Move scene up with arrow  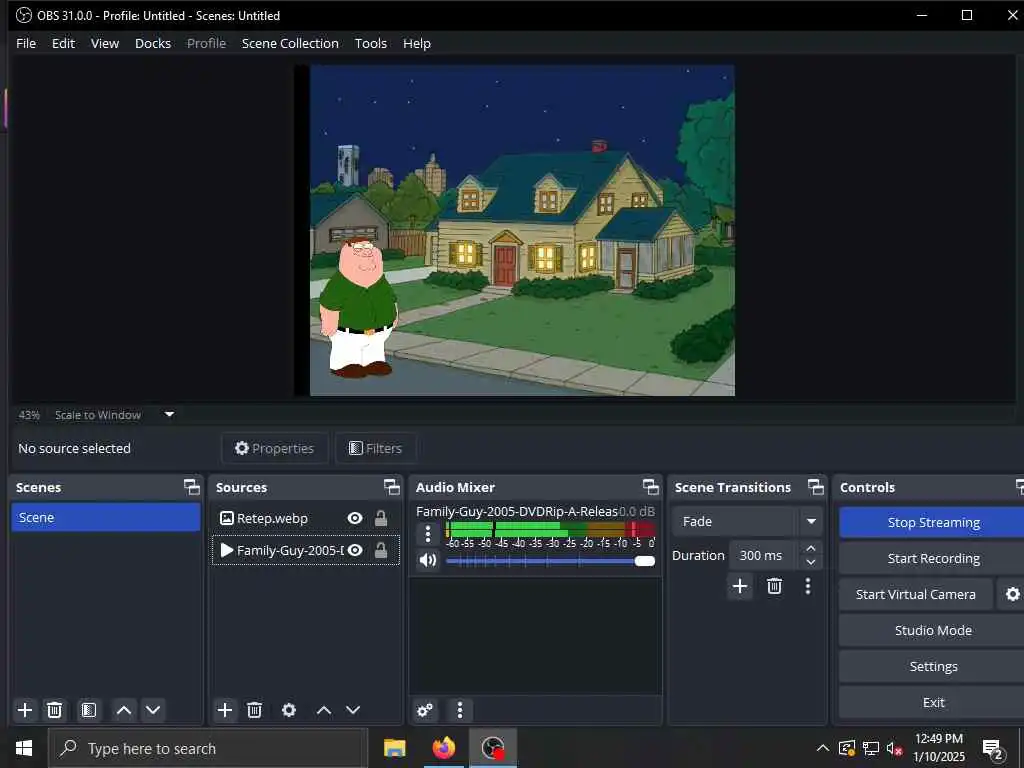tap(124, 710)
